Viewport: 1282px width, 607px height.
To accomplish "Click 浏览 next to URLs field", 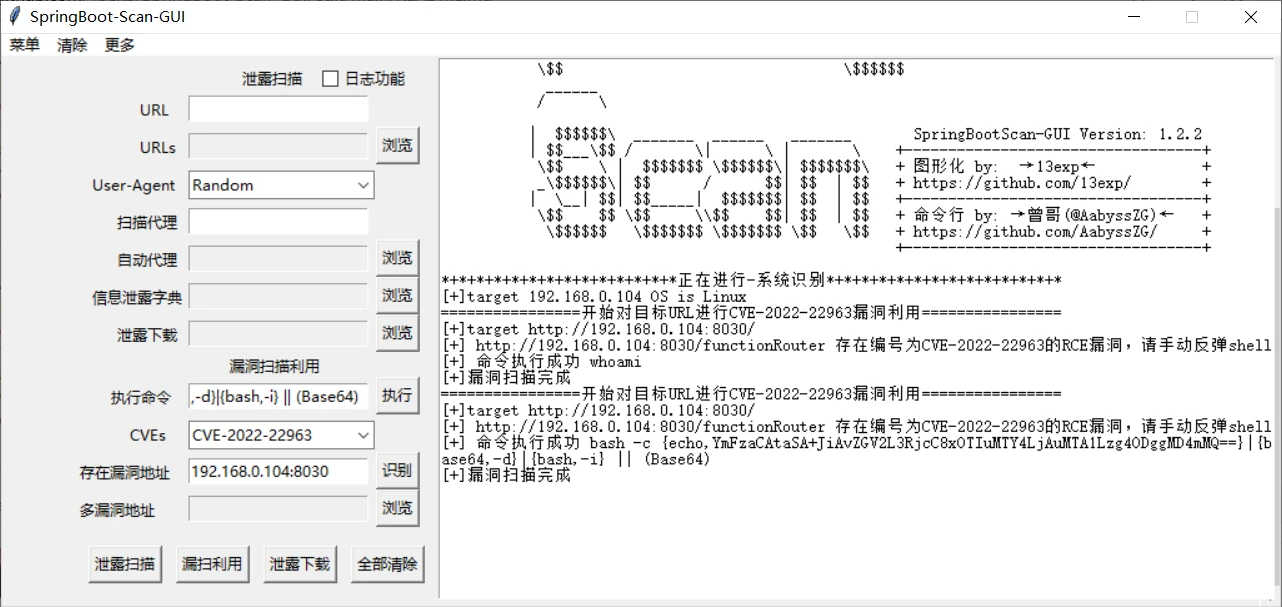I will tap(397, 146).
